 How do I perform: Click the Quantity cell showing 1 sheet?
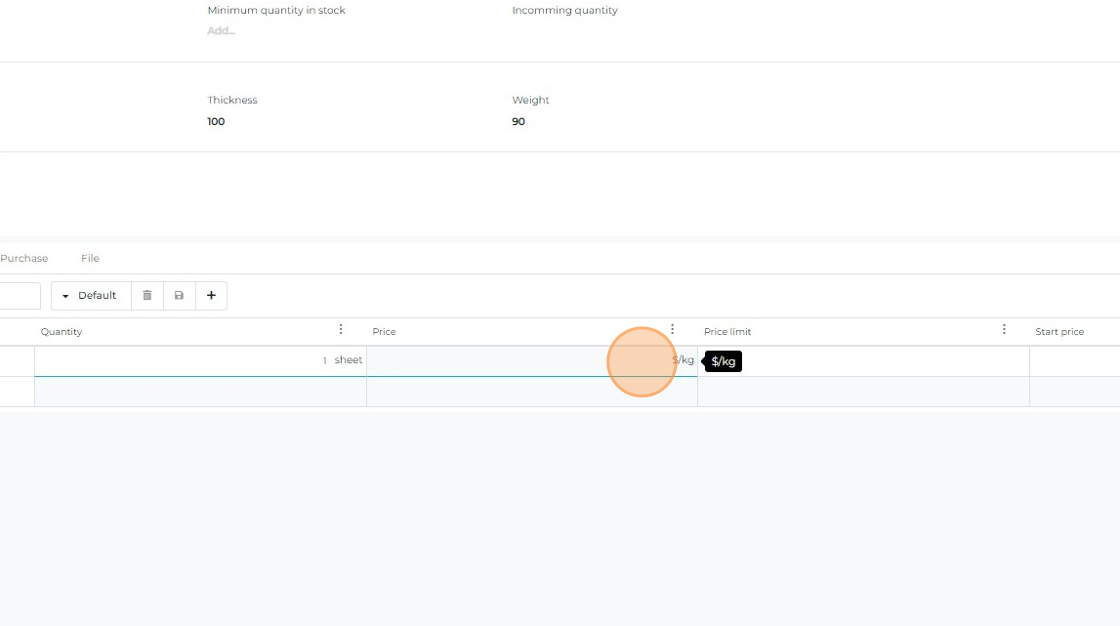tap(200, 361)
